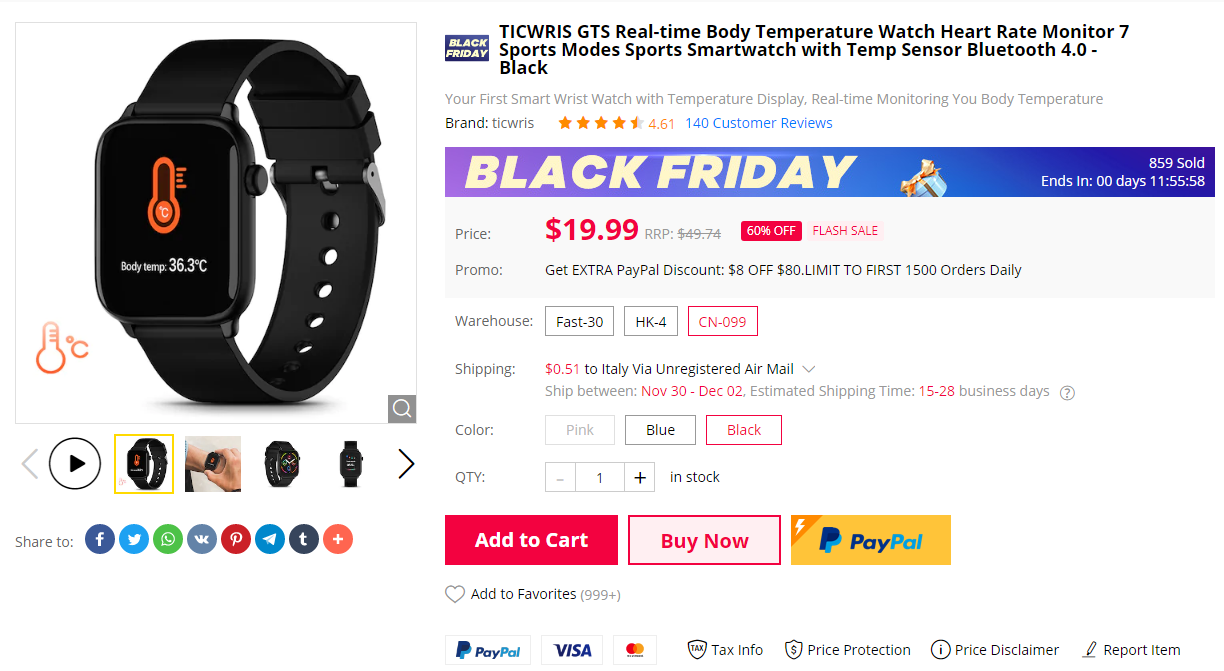1224x671 pixels.
Task: Switch warehouse to HK-4
Action: [x=650, y=321]
